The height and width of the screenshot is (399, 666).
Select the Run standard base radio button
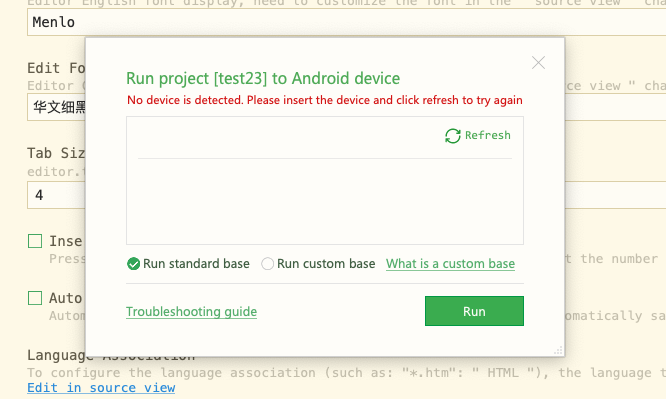133,264
